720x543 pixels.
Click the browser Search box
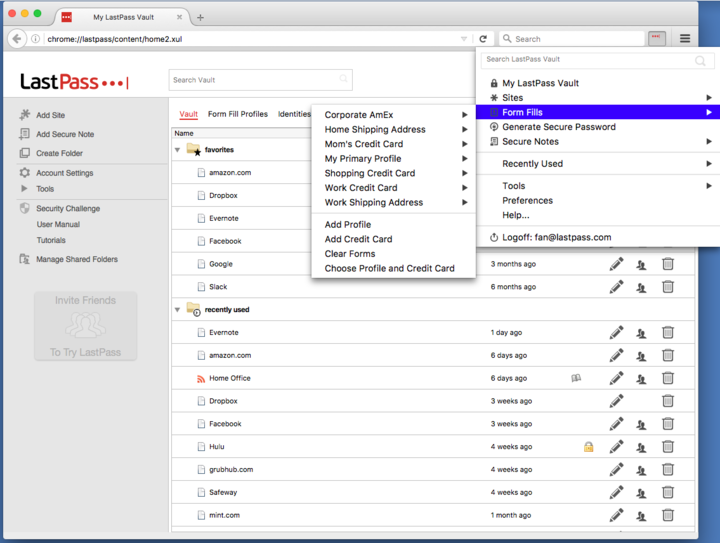[572, 39]
